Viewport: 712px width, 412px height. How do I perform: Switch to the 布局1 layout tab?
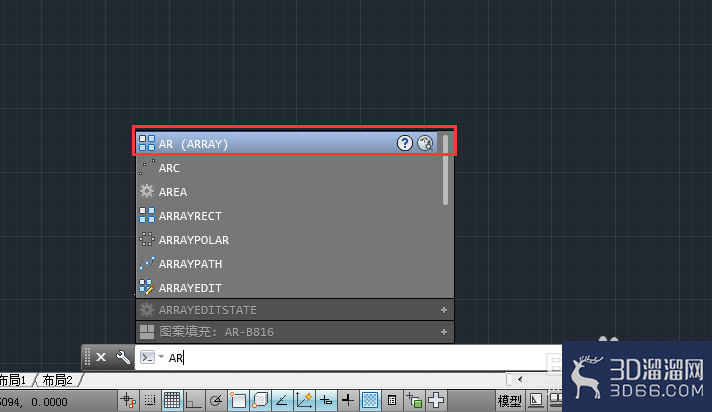pyautogui.click(x=14, y=380)
